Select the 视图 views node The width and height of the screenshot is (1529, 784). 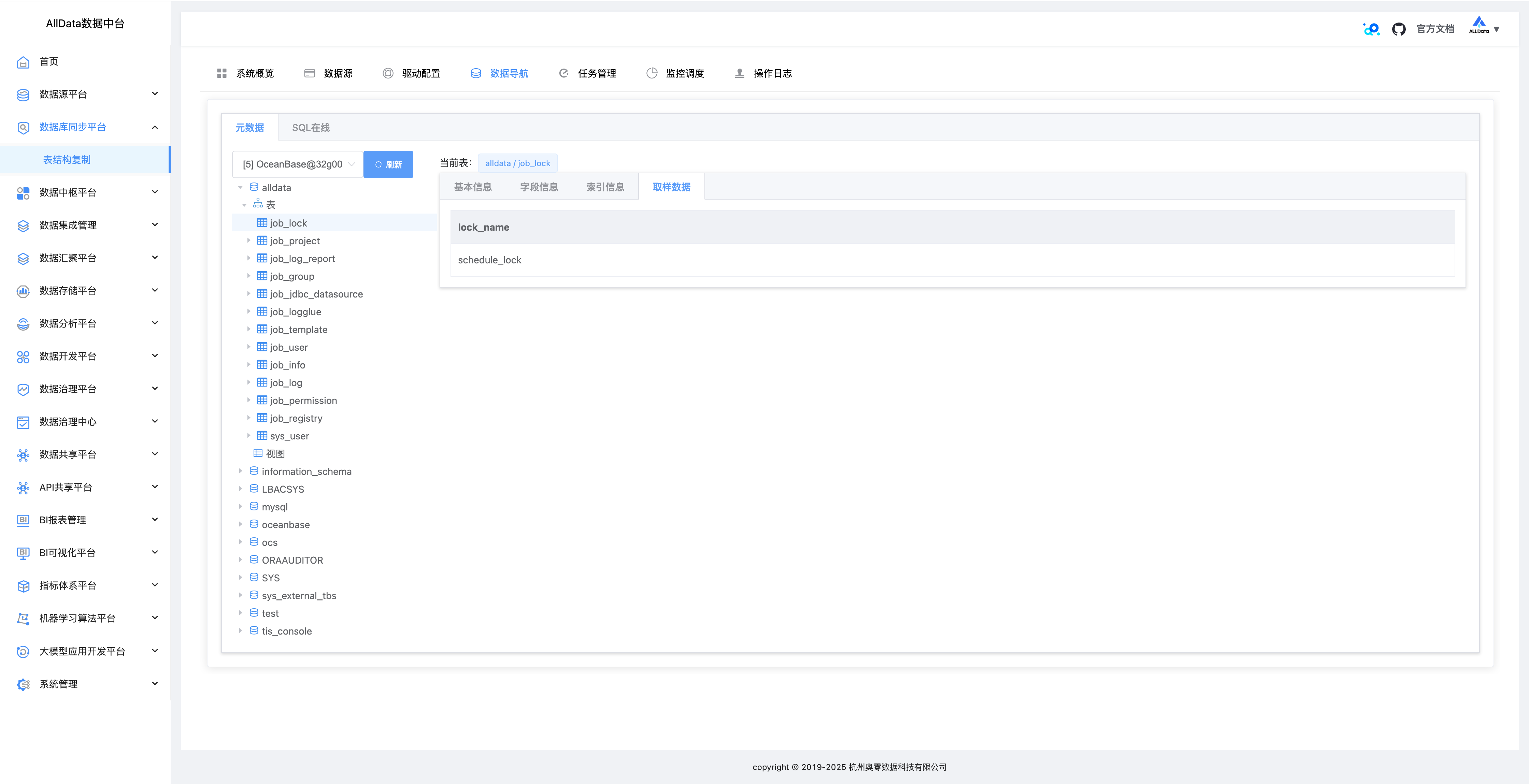pos(275,453)
